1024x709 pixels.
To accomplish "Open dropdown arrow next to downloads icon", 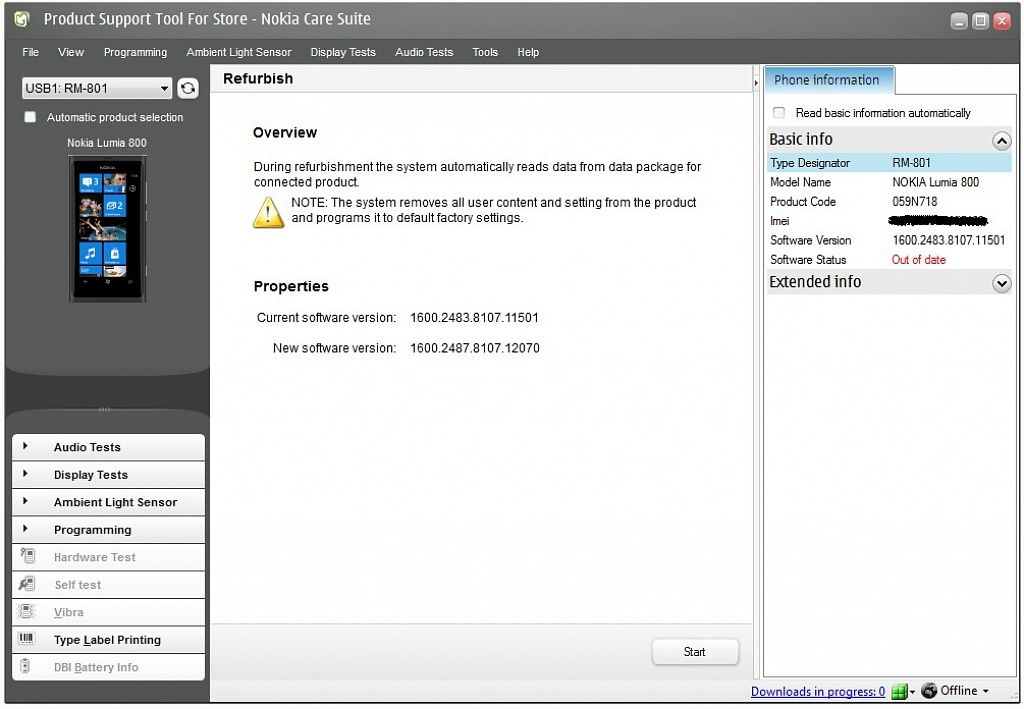I will 912,692.
